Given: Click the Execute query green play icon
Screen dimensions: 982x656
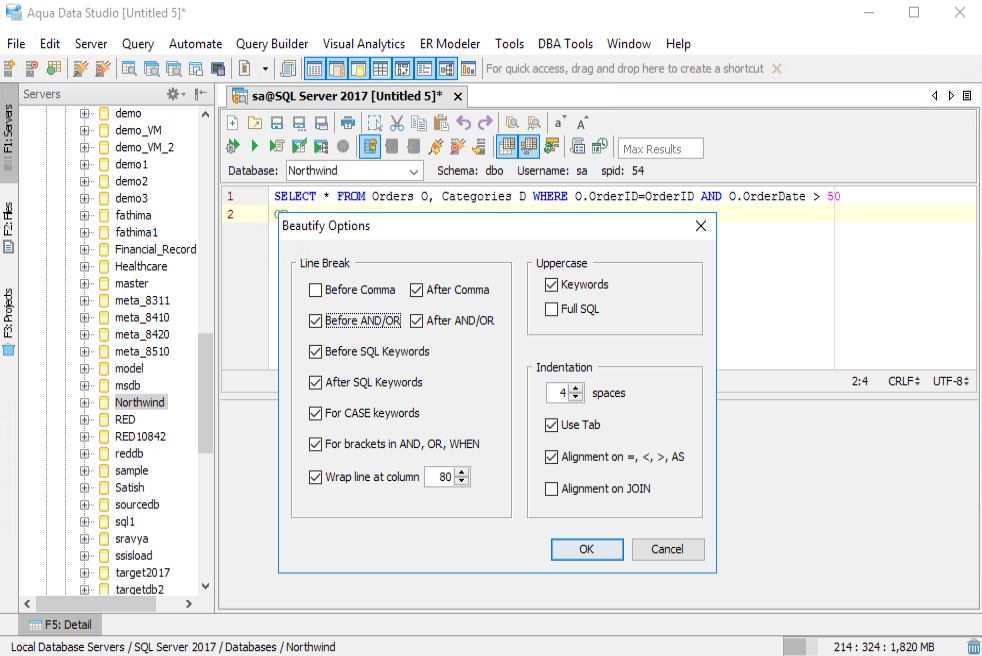Looking at the screenshot, I should pos(254,146).
